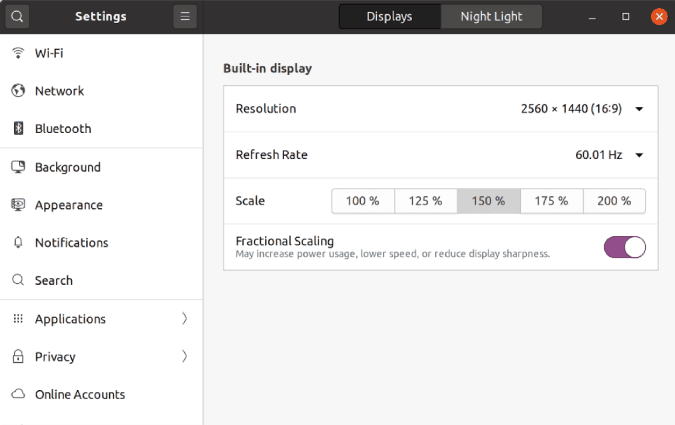Open the Appearance settings panel
This screenshot has width=675, height=425.
(x=102, y=205)
